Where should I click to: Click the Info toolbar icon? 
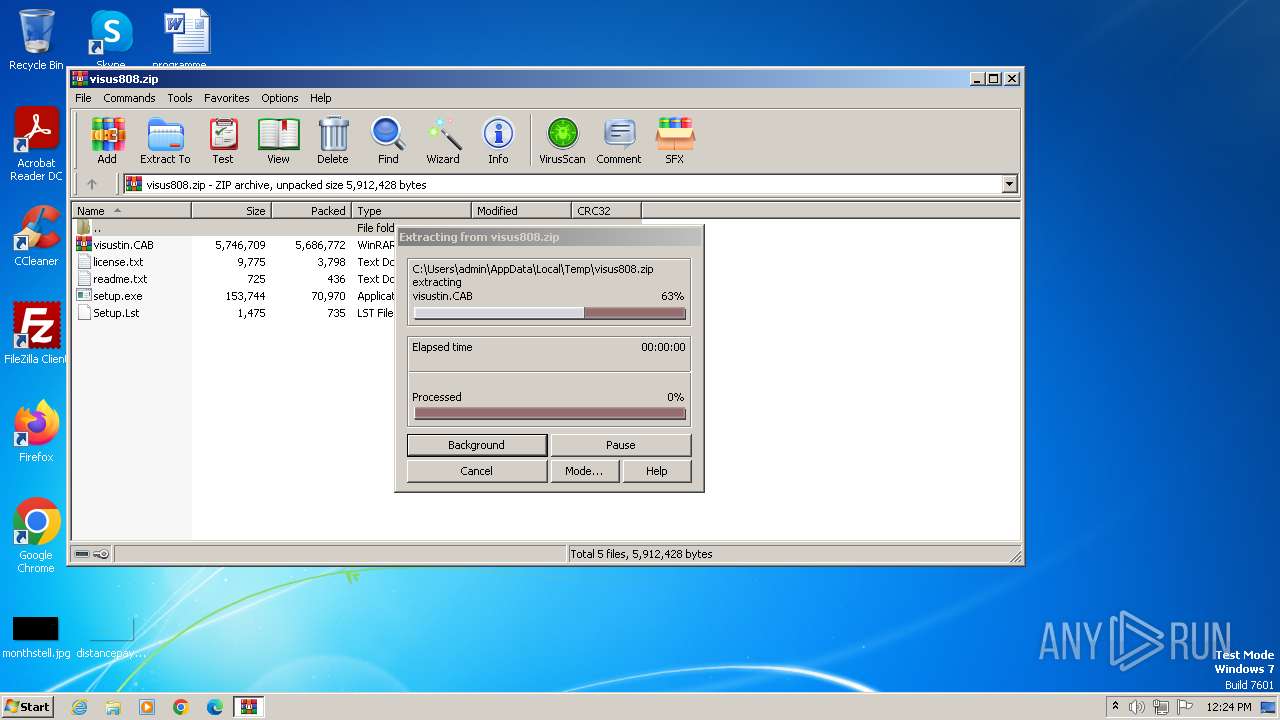pos(498,141)
